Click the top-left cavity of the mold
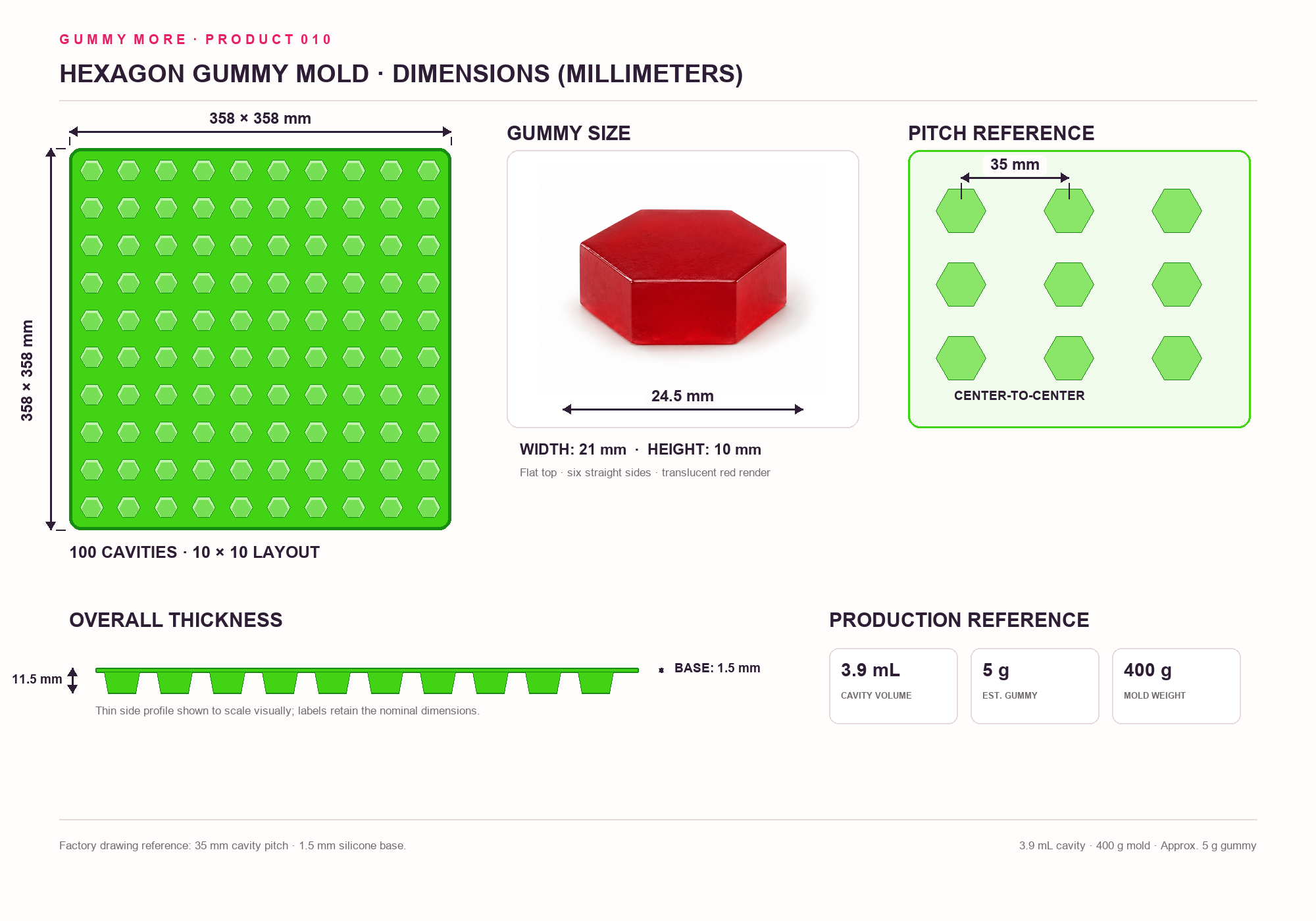 [91, 171]
